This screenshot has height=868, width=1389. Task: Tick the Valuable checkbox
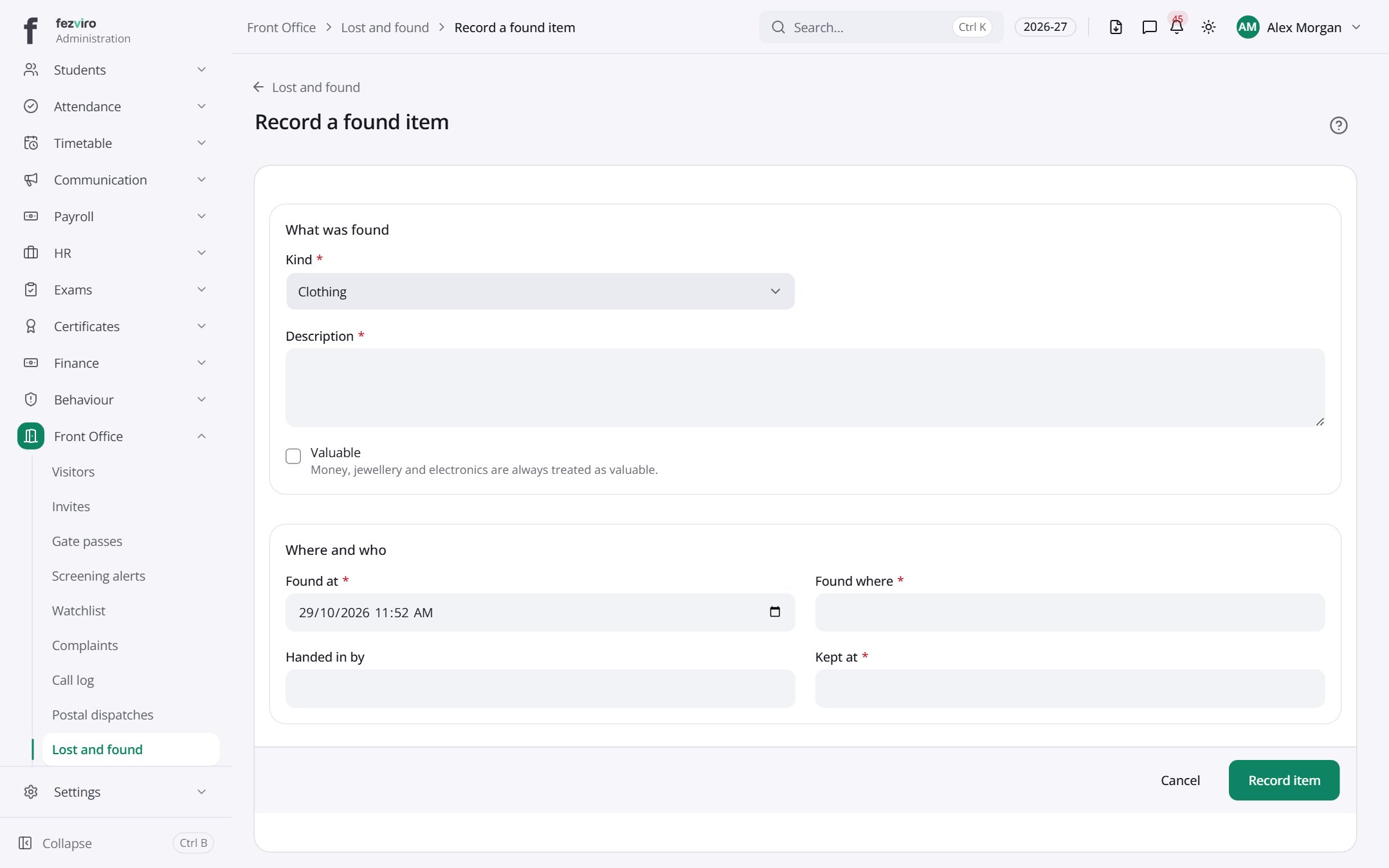click(x=293, y=456)
